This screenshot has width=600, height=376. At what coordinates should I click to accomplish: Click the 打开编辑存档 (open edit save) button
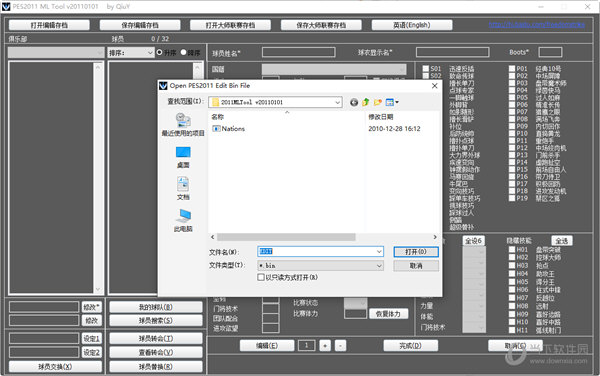tap(49, 25)
